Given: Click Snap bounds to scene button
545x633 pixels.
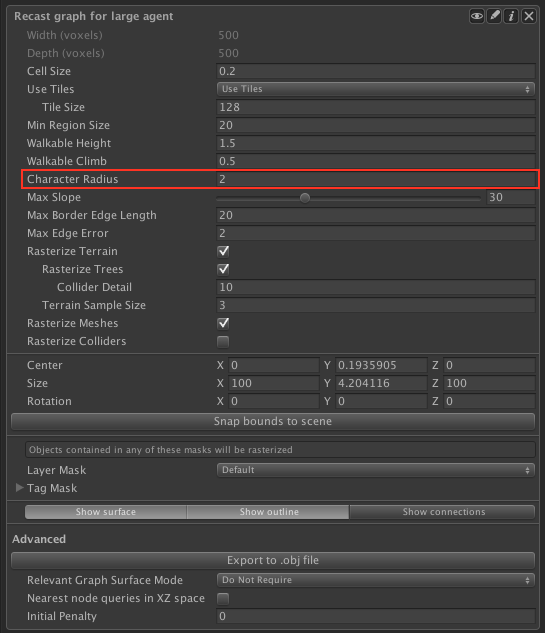Looking at the screenshot, I should pos(273,421).
